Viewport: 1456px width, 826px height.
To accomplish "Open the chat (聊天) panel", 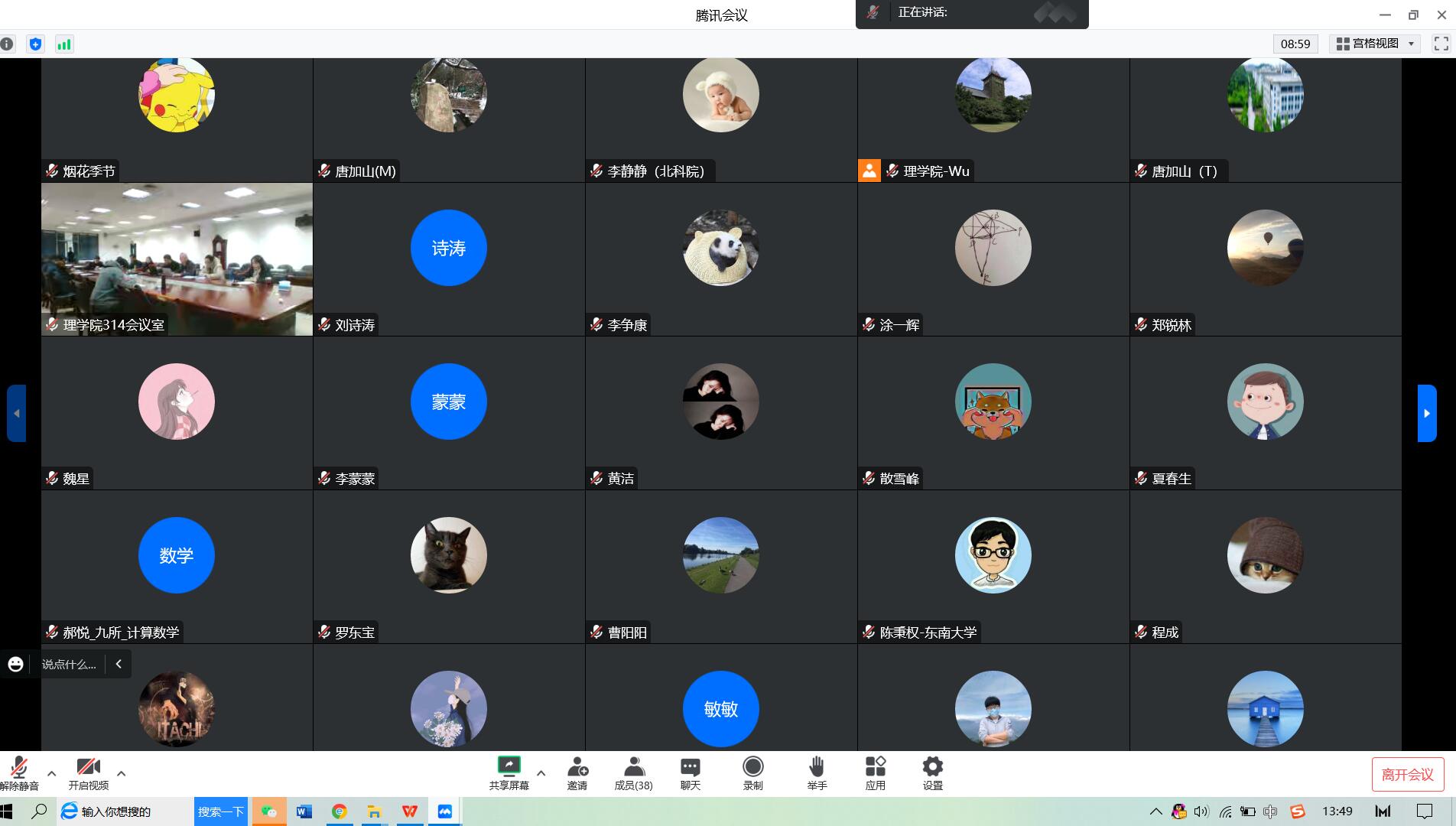I will tap(690, 772).
